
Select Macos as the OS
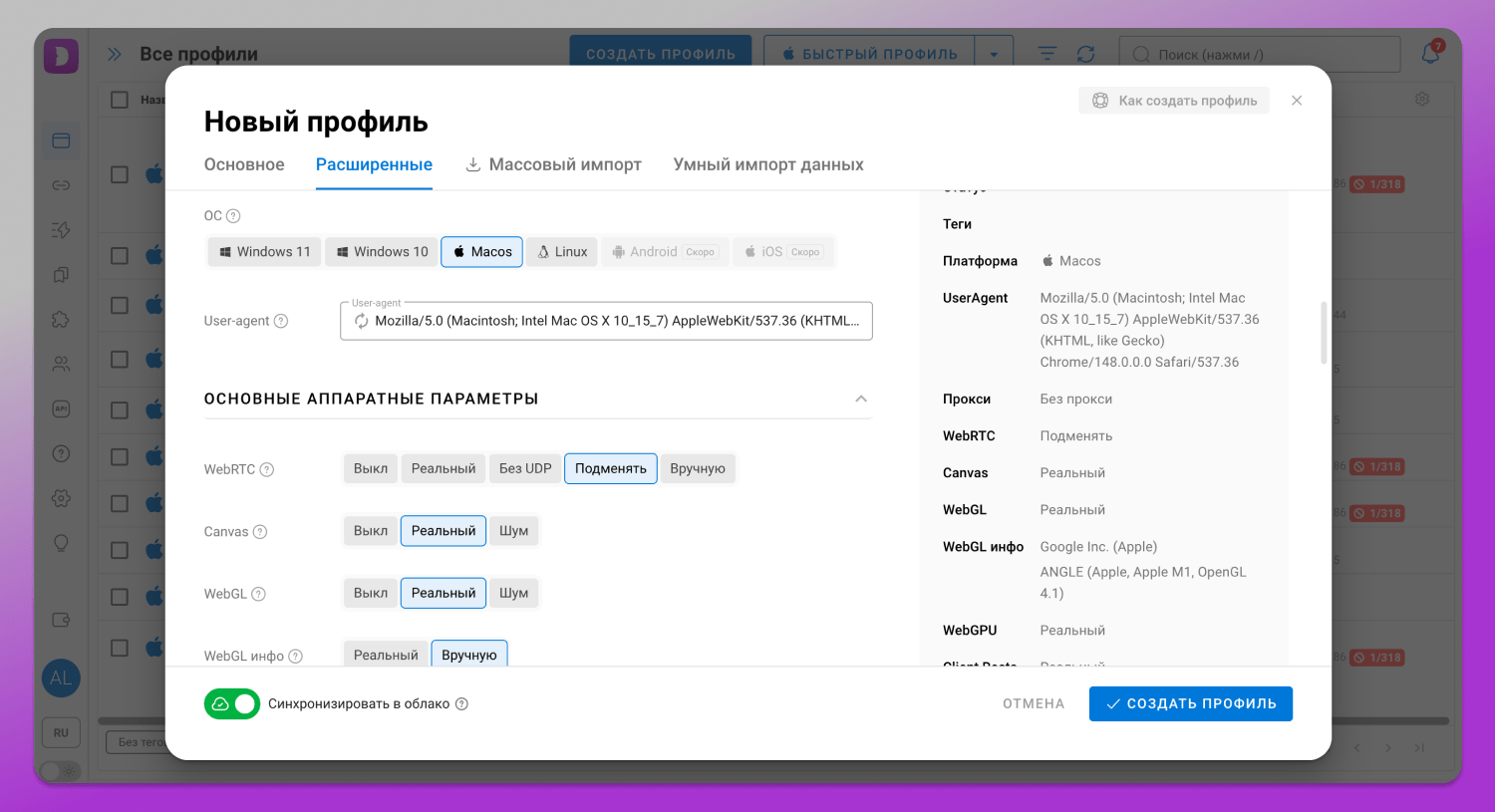[x=482, y=252]
